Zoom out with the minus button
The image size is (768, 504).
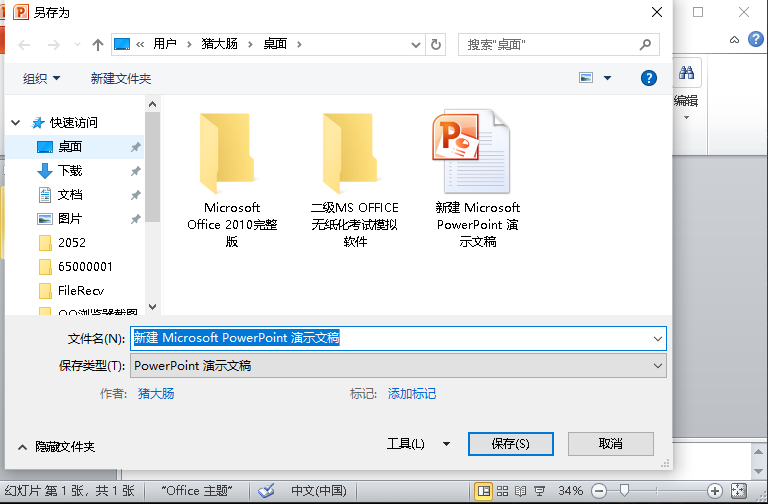[599, 491]
